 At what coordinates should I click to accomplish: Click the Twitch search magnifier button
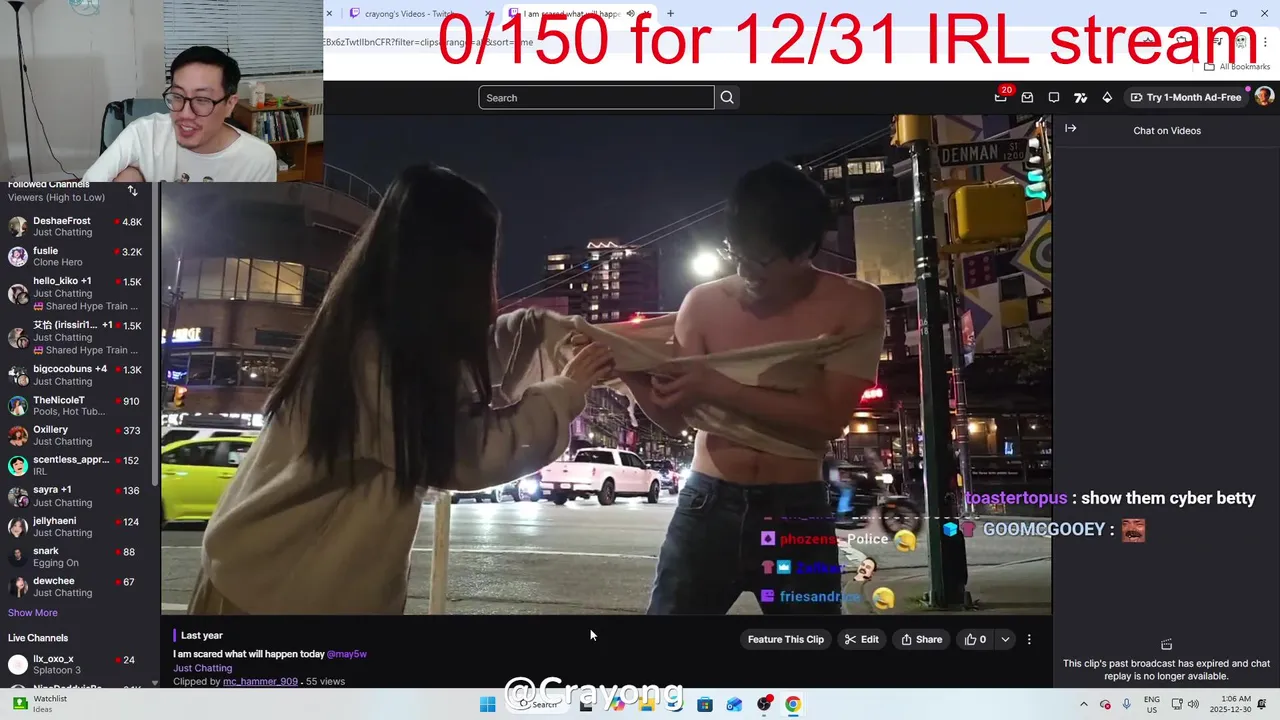pyautogui.click(x=727, y=97)
